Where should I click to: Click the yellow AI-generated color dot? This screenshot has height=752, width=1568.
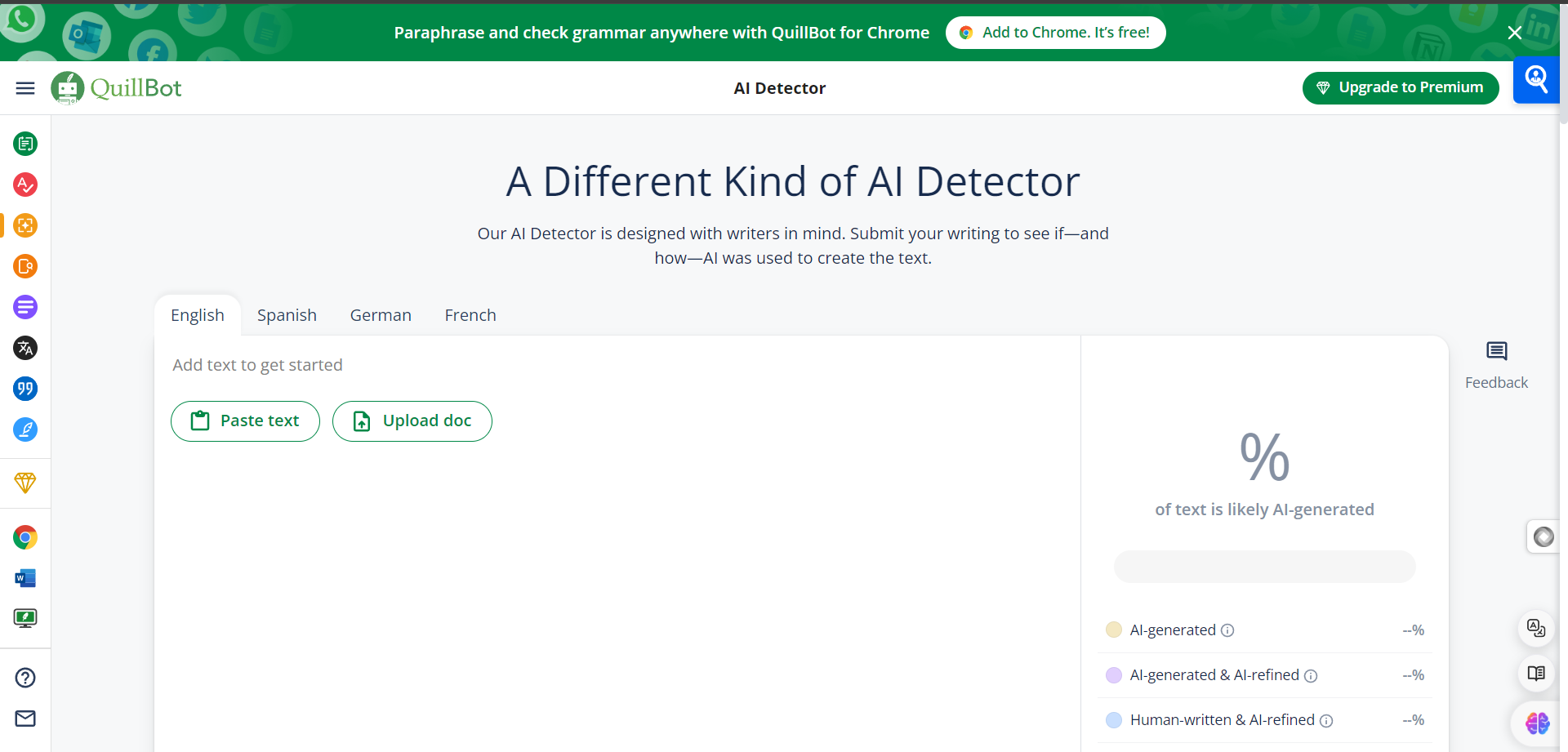point(1114,630)
